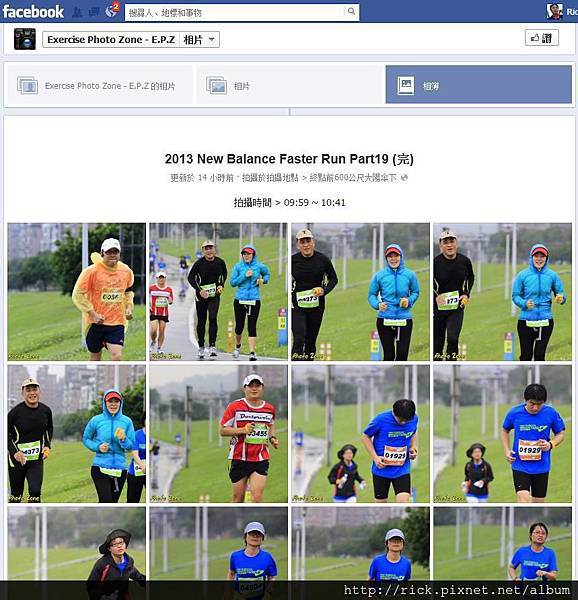The height and width of the screenshot is (600, 578).
Task: Open the friend requests icon
Action: [x=77, y=12]
